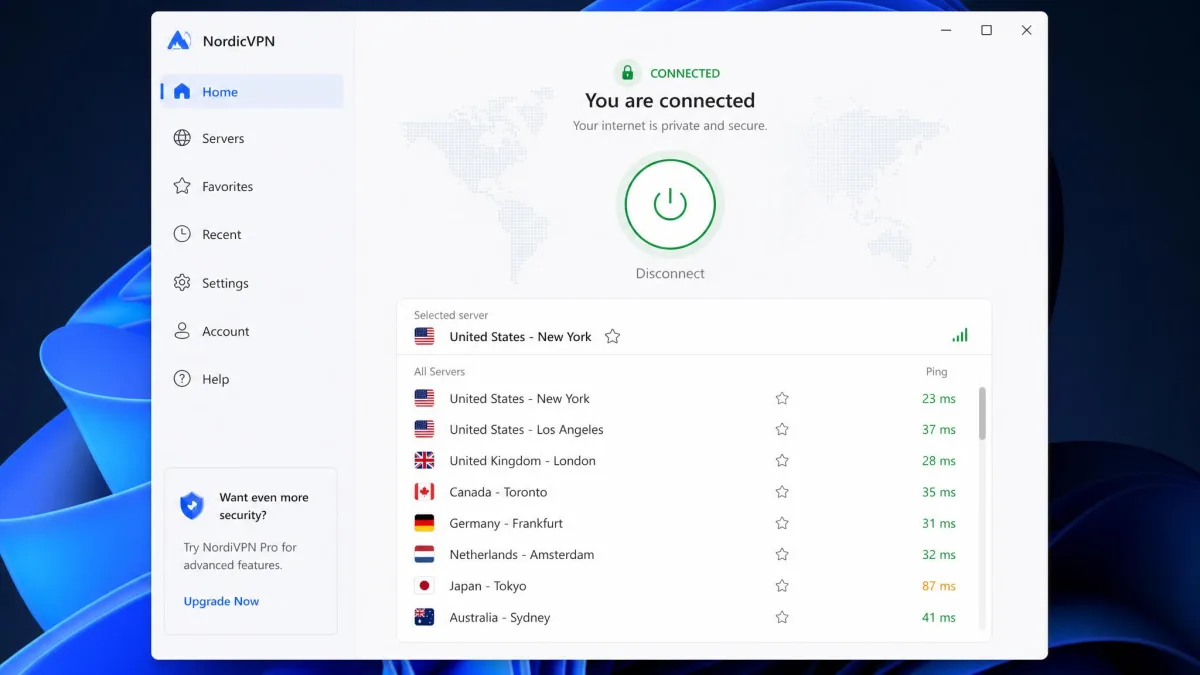Click the flag icon of the selected server

pos(424,336)
